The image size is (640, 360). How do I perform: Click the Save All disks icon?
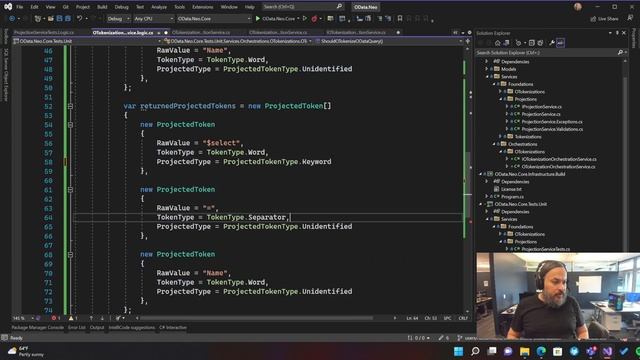click(67, 18)
